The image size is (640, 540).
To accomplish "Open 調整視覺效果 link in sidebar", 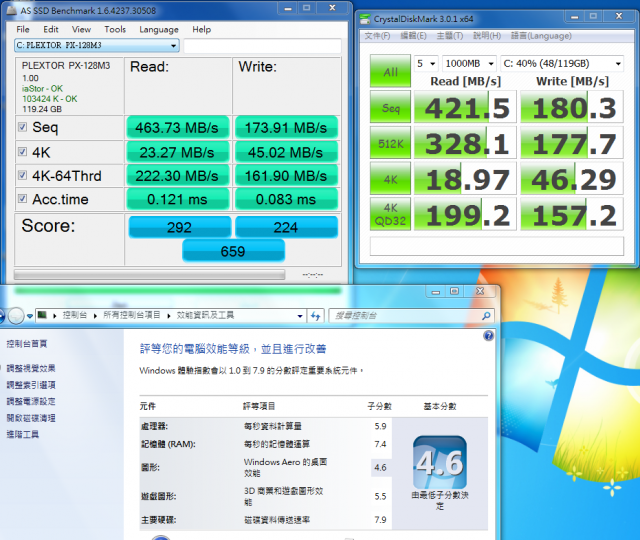I will (x=31, y=368).
